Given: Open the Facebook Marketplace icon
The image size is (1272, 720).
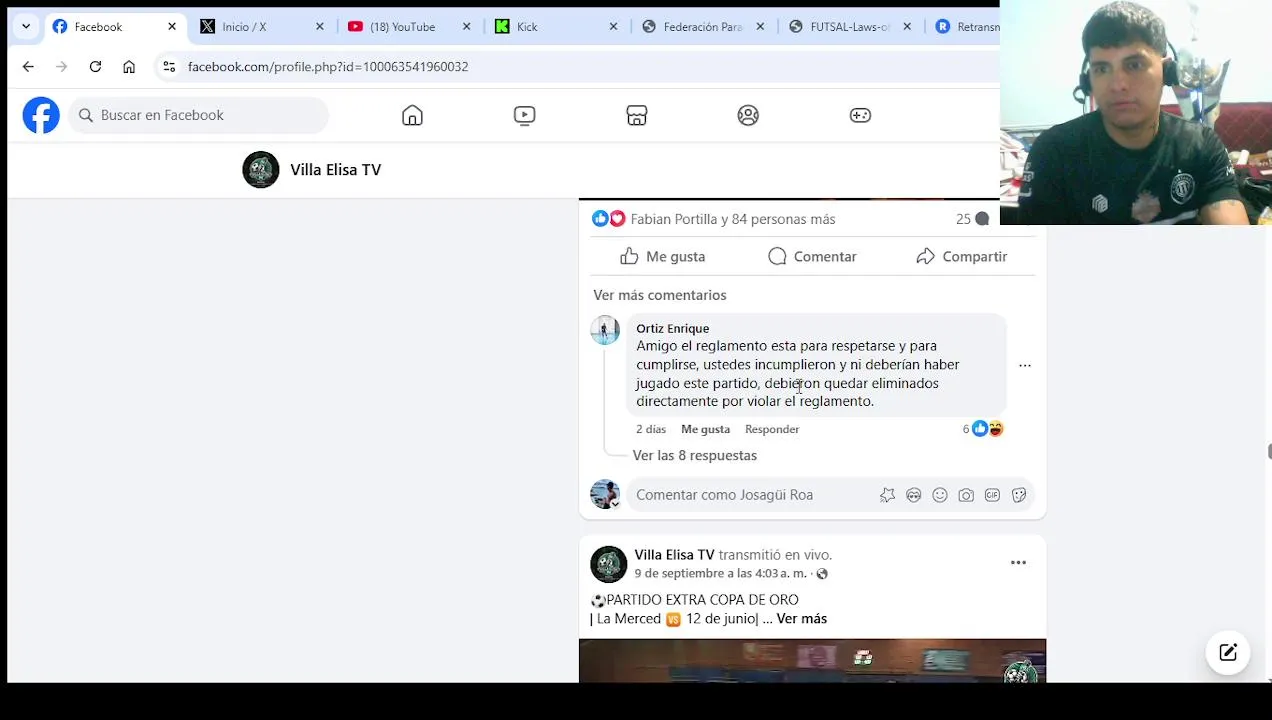Looking at the screenshot, I should pos(637,115).
